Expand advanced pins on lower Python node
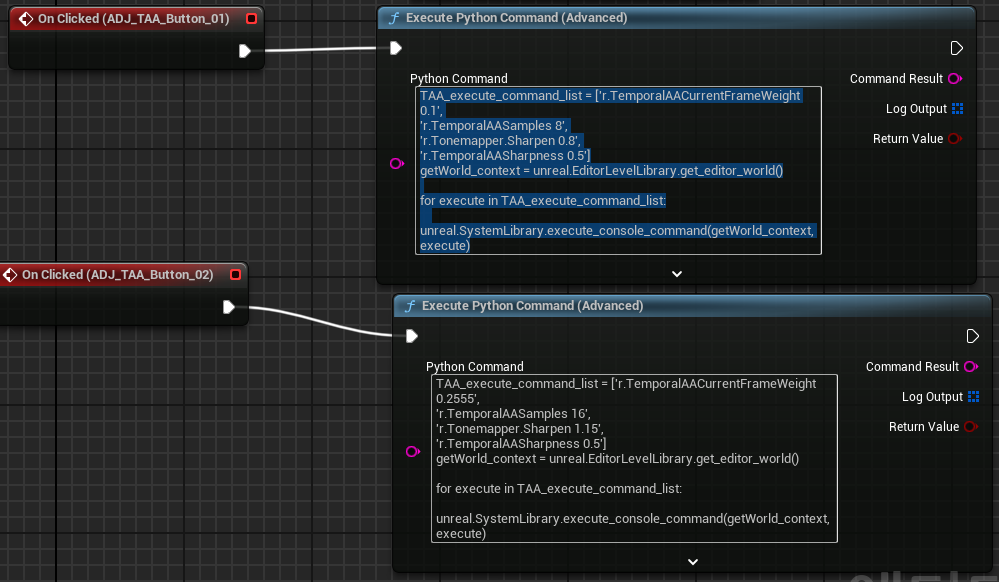 (693, 562)
